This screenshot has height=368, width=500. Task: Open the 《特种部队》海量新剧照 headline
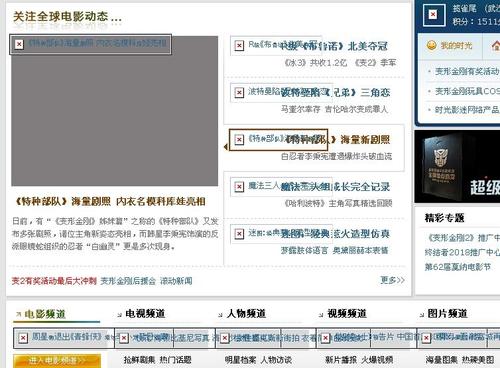click(x=337, y=139)
